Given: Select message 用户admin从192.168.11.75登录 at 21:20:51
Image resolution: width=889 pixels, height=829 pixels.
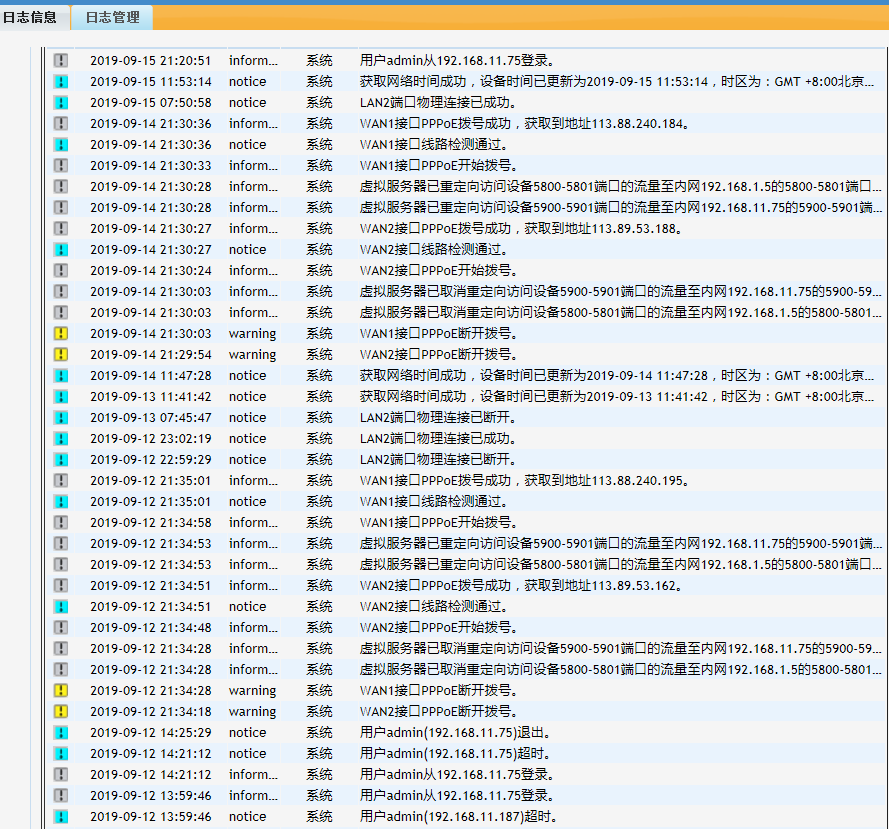Looking at the screenshot, I should pos(457,61).
